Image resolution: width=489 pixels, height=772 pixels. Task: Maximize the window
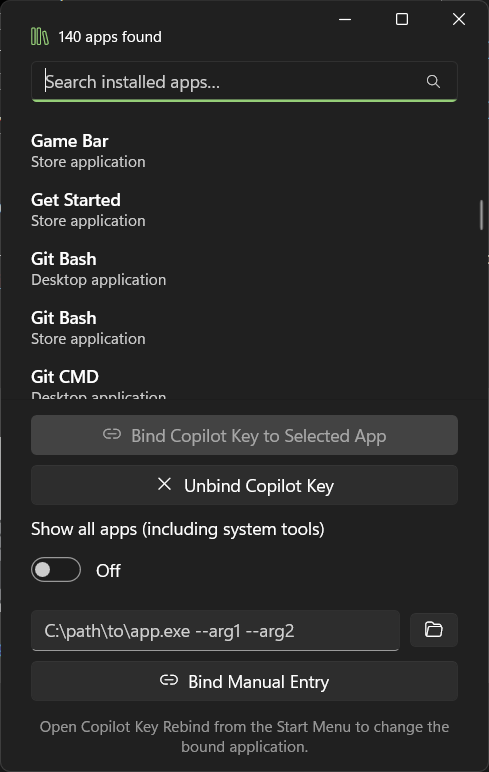point(402,19)
